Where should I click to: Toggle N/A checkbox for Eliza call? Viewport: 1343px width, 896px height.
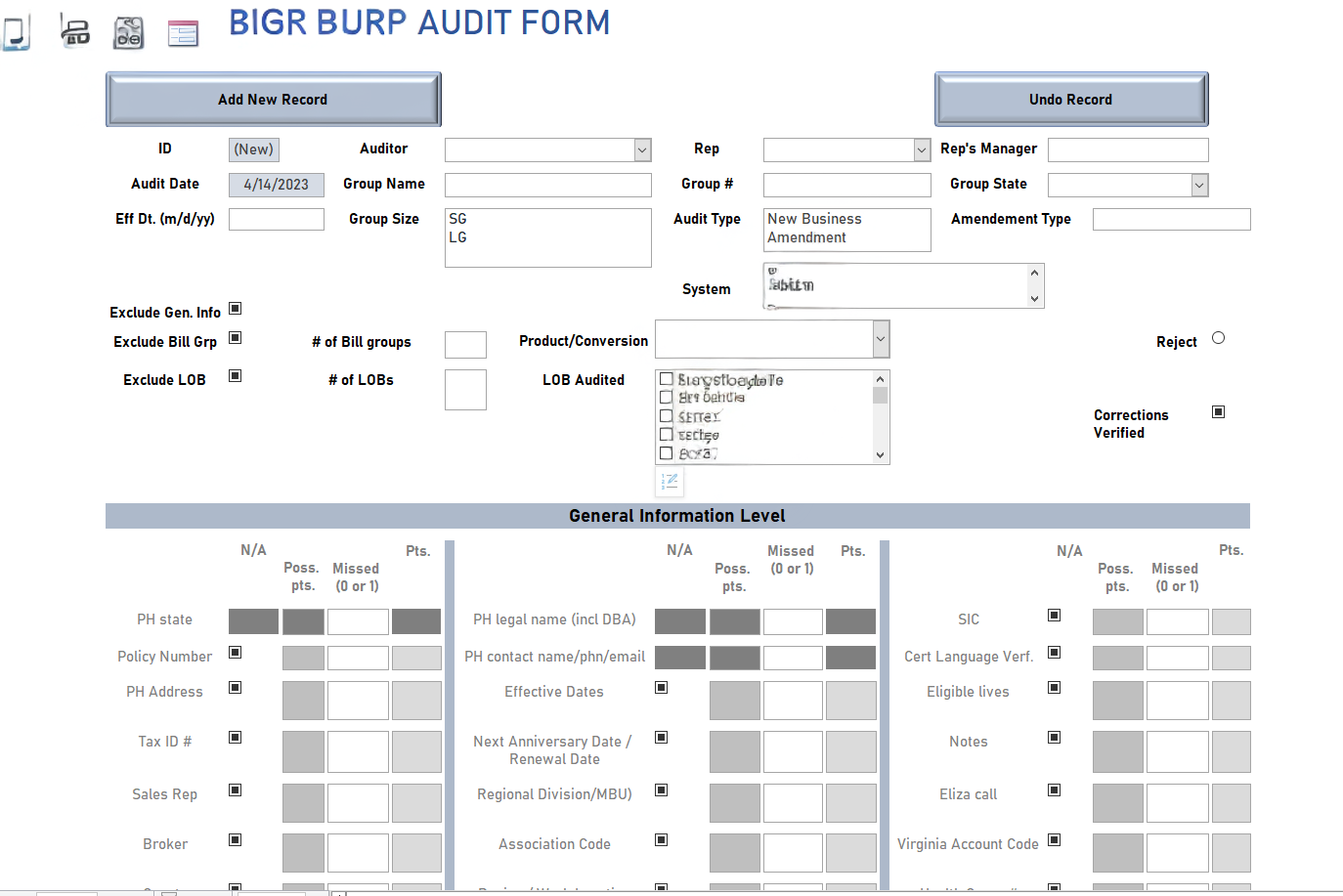point(1055,790)
